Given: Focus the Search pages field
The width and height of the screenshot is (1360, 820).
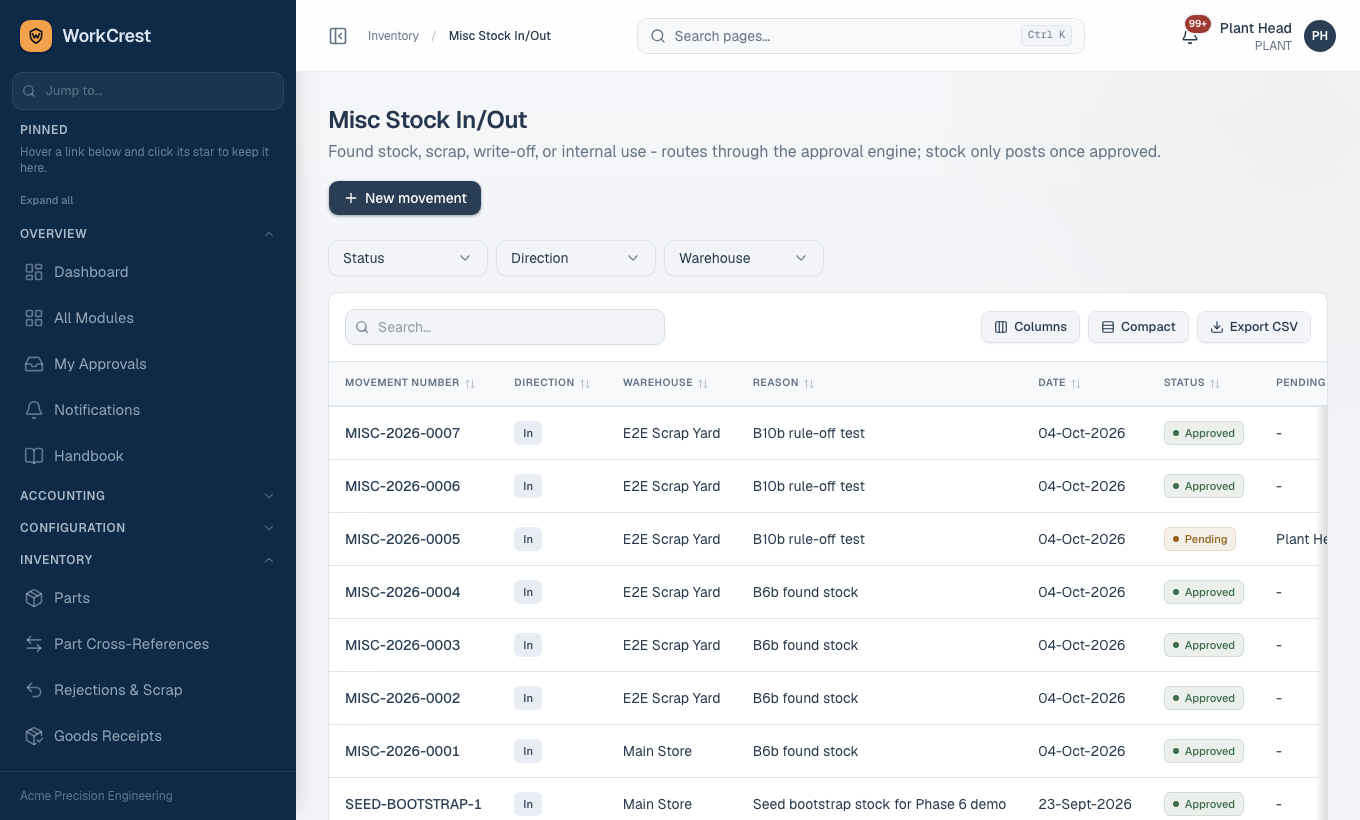Looking at the screenshot, I should 861,36.
